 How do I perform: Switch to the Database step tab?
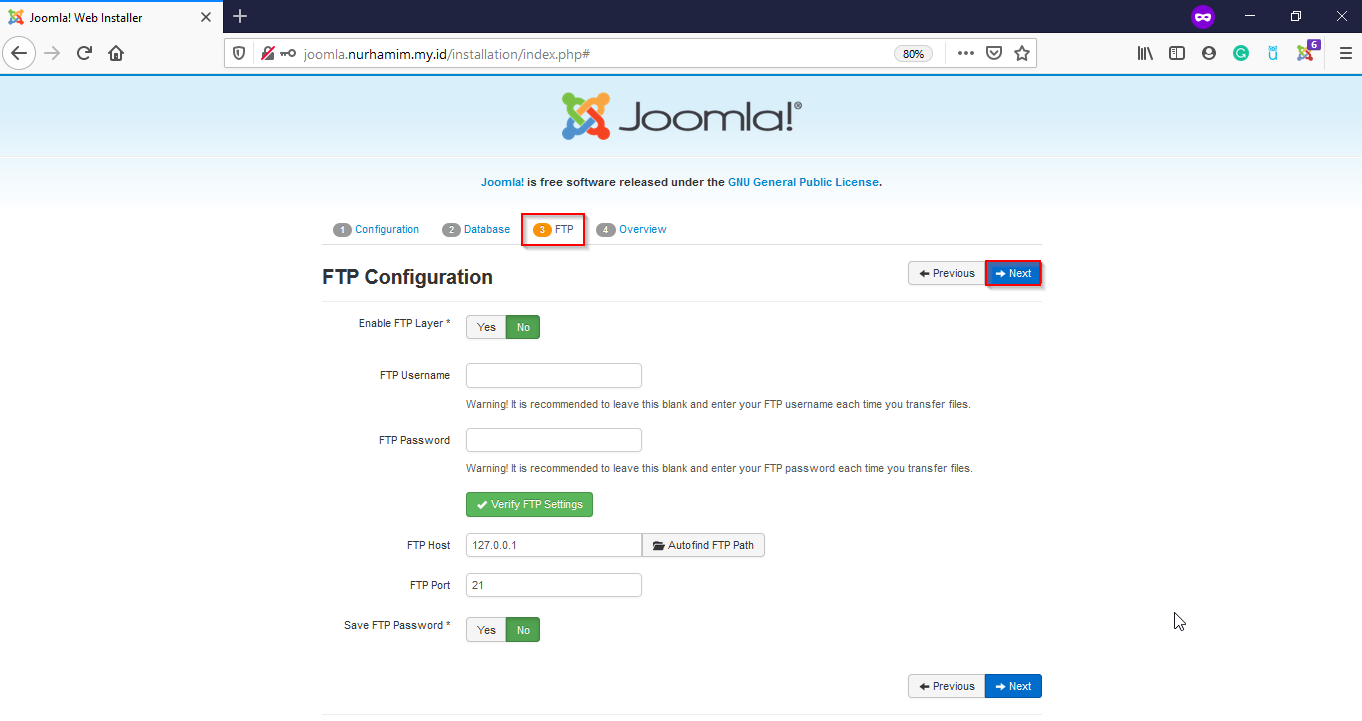coord(477,230)
